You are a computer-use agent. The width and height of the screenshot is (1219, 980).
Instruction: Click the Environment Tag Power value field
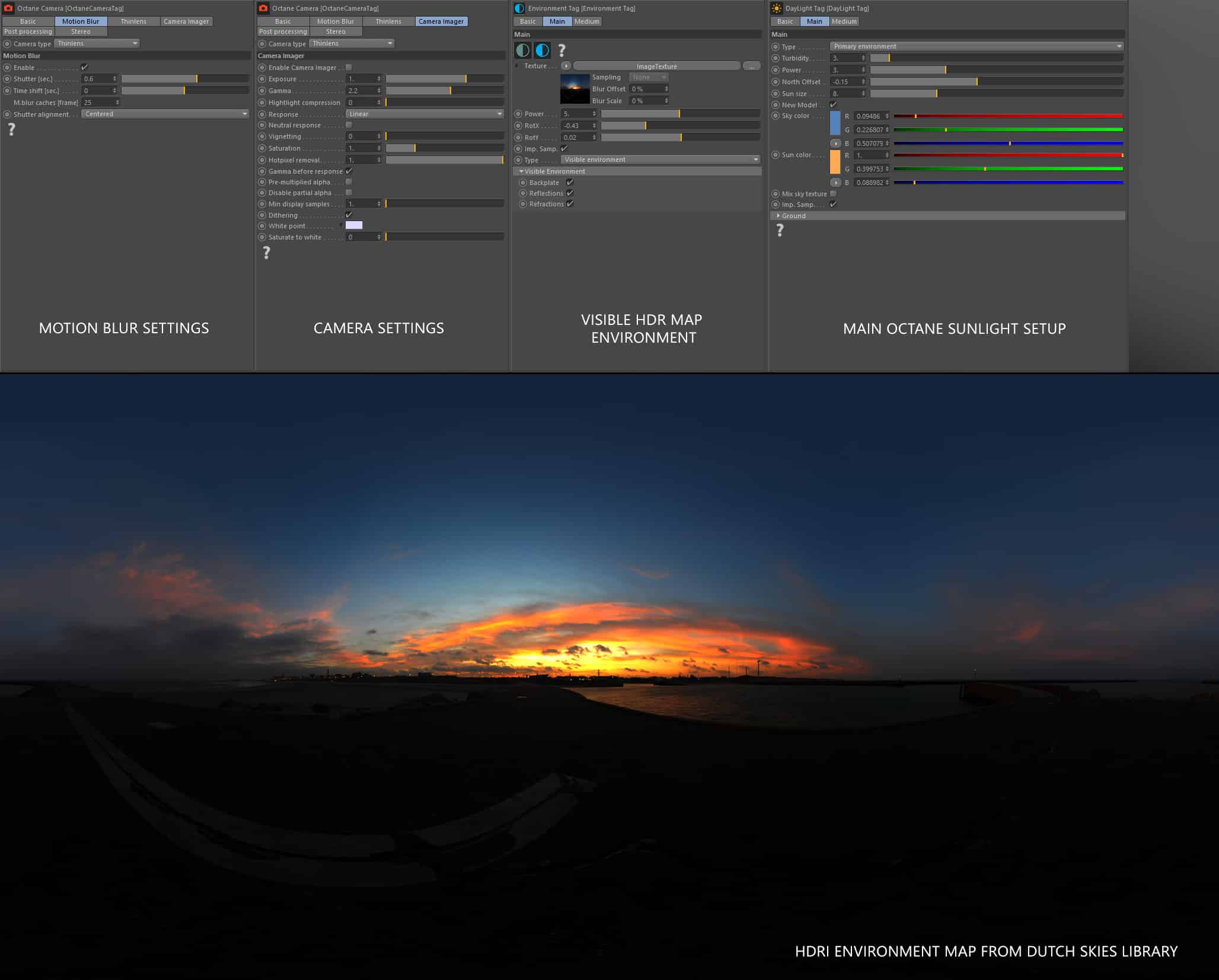click(x=579, y=114)
